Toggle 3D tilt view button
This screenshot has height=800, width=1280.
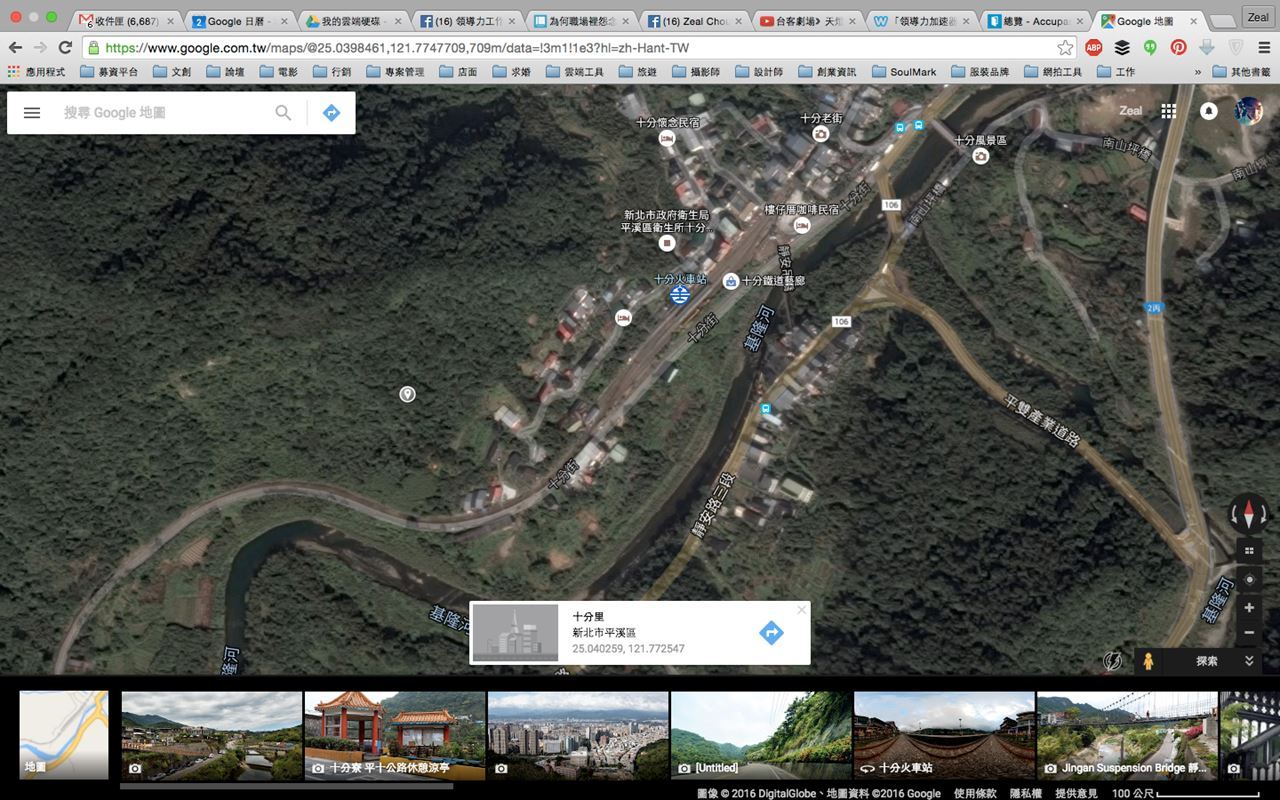(1248, 551)
